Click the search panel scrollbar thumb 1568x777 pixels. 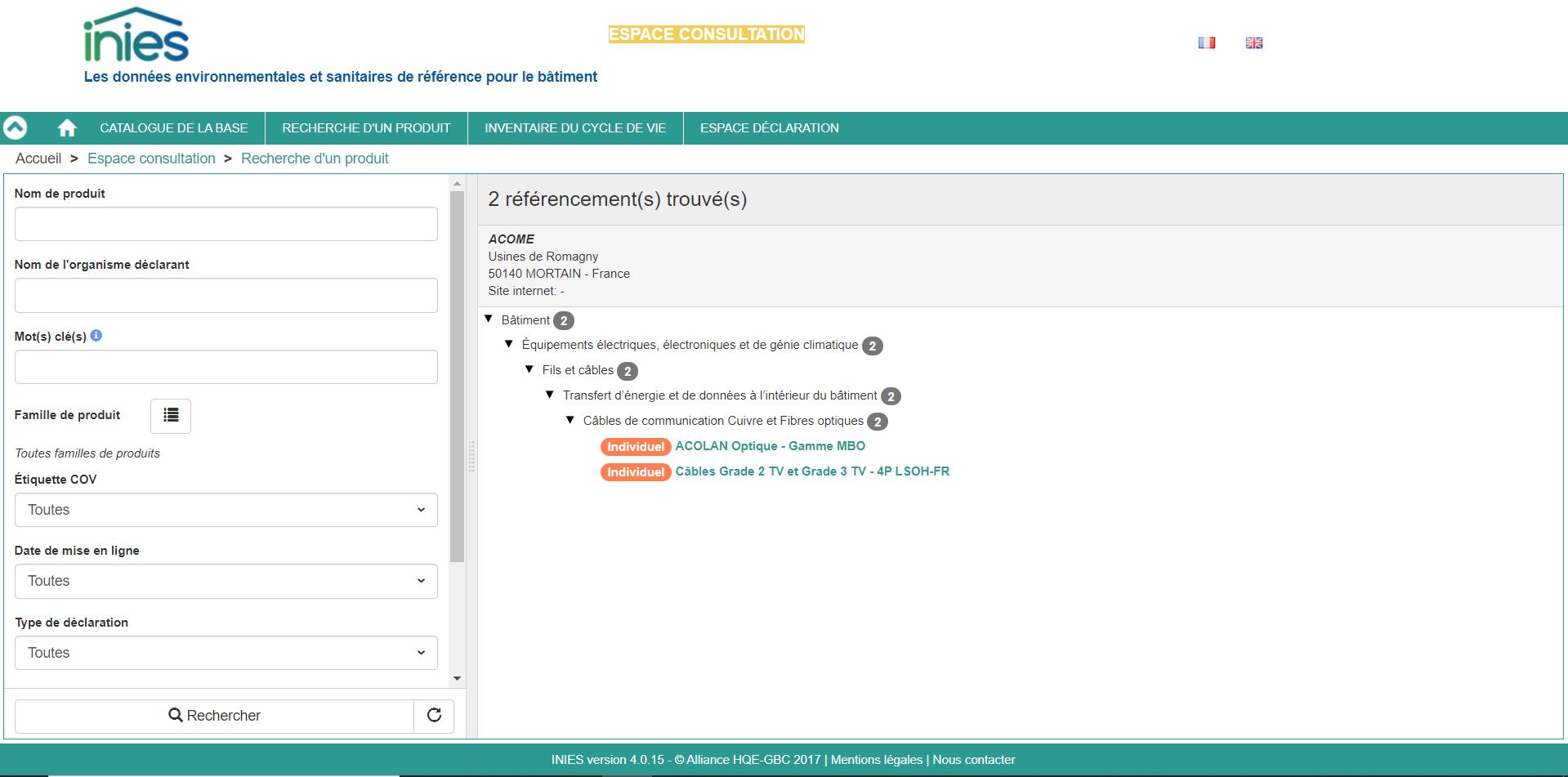[457, 376]
